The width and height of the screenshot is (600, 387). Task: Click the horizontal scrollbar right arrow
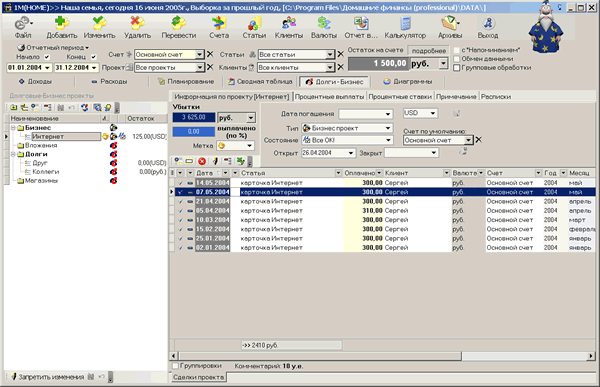point(591,356)
